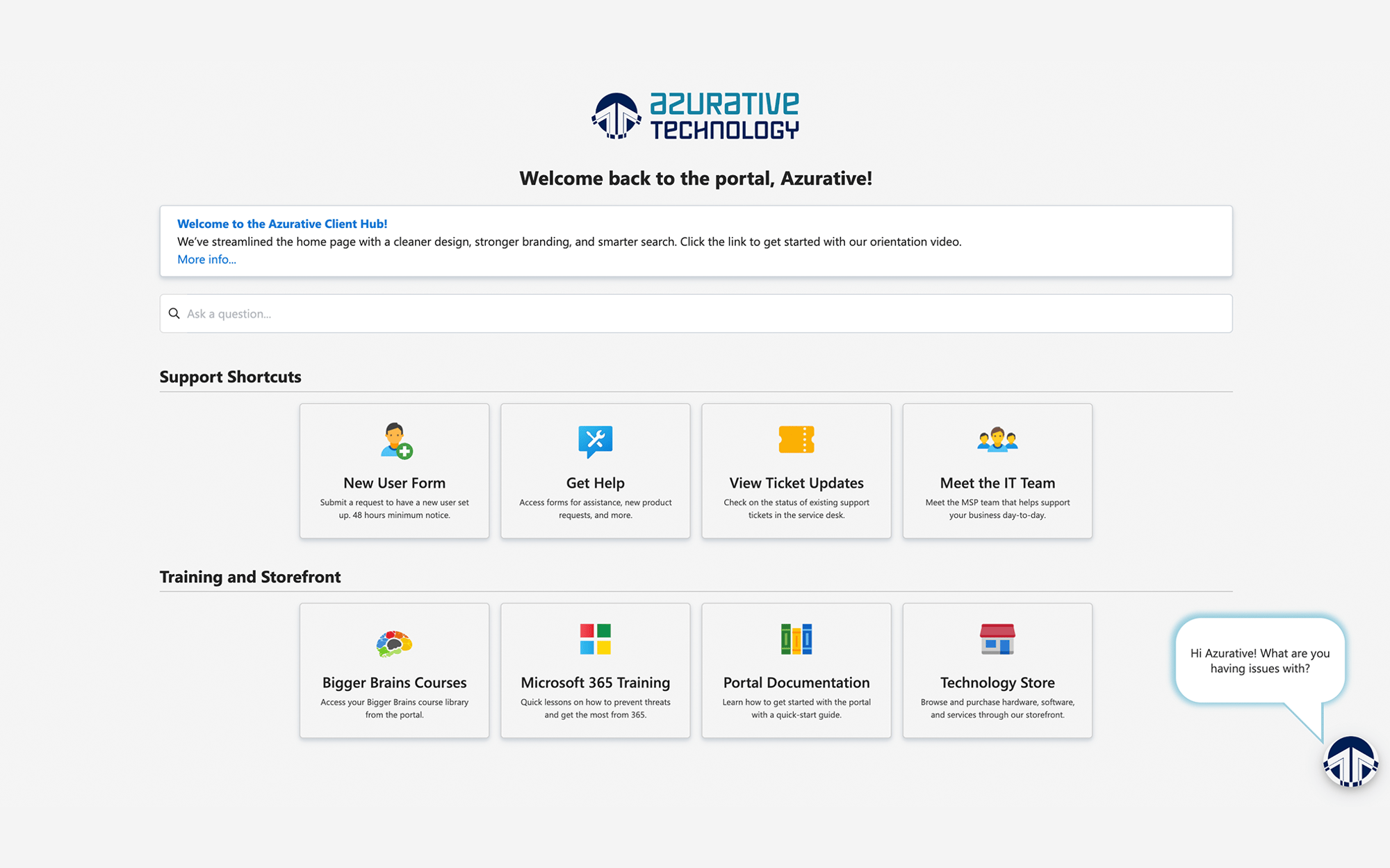This screenshot has height=868, width=1390.
Task: Click the New User Form person icon
Action: click(396, 441)
